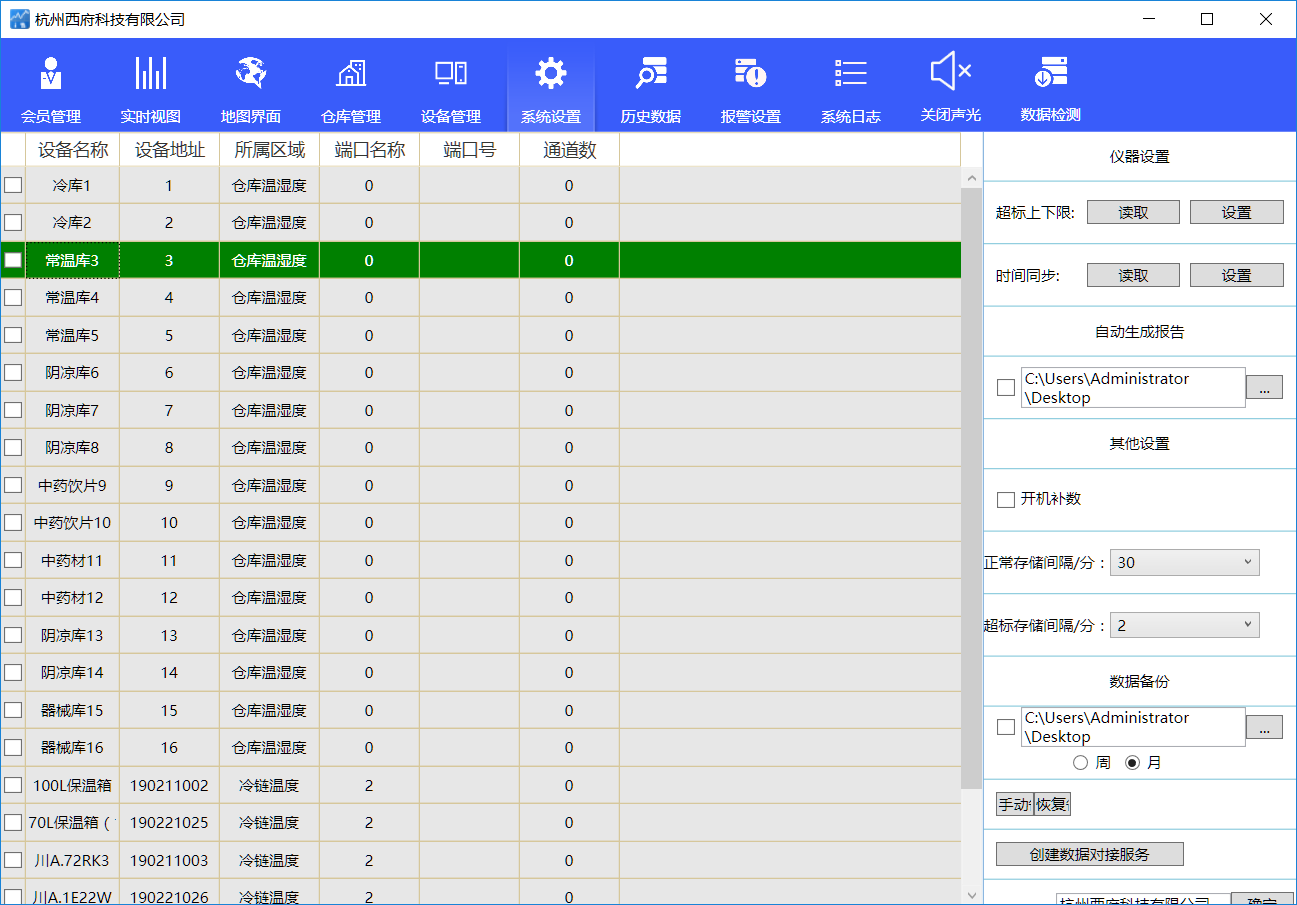The width and height of the screenshot is (1297, 905).
Task: Click 设置 button for 超标上下限
Action: 1237,212
